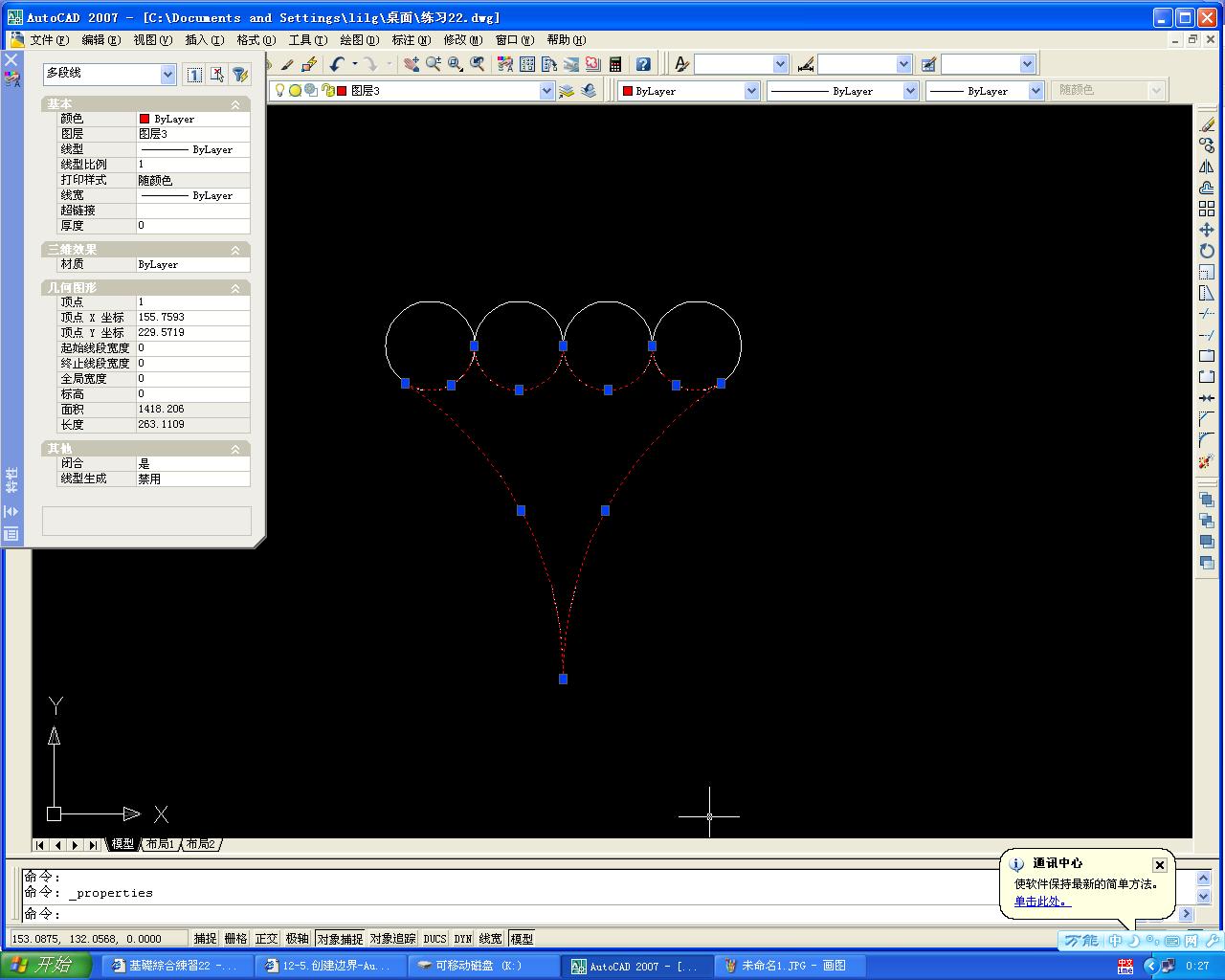Toggle 极轴 polar tracking
The image size is (1225, 980).
[x=298, y=939]
